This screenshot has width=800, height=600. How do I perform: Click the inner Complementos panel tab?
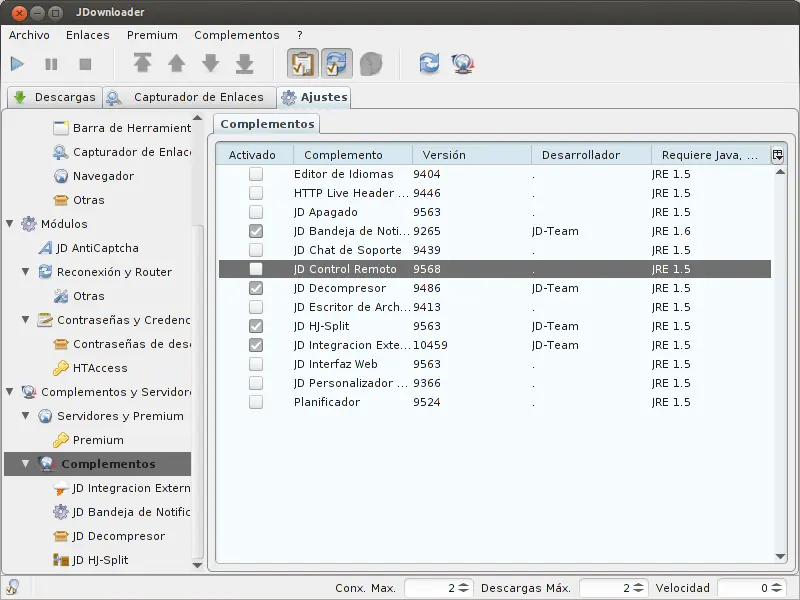(267, 124)
